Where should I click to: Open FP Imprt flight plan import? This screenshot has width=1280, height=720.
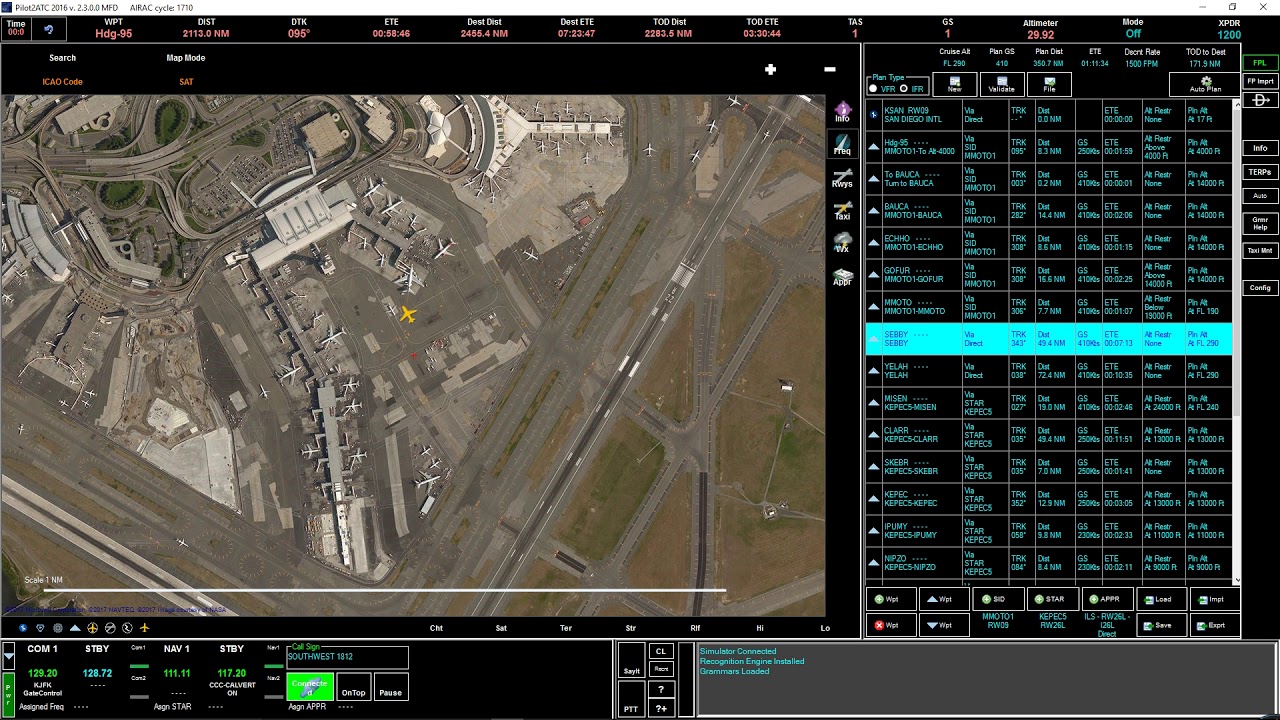[x=1260, y=81]
